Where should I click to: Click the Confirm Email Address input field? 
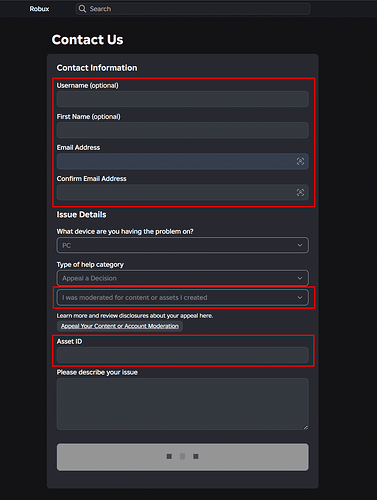pos(183,192)
